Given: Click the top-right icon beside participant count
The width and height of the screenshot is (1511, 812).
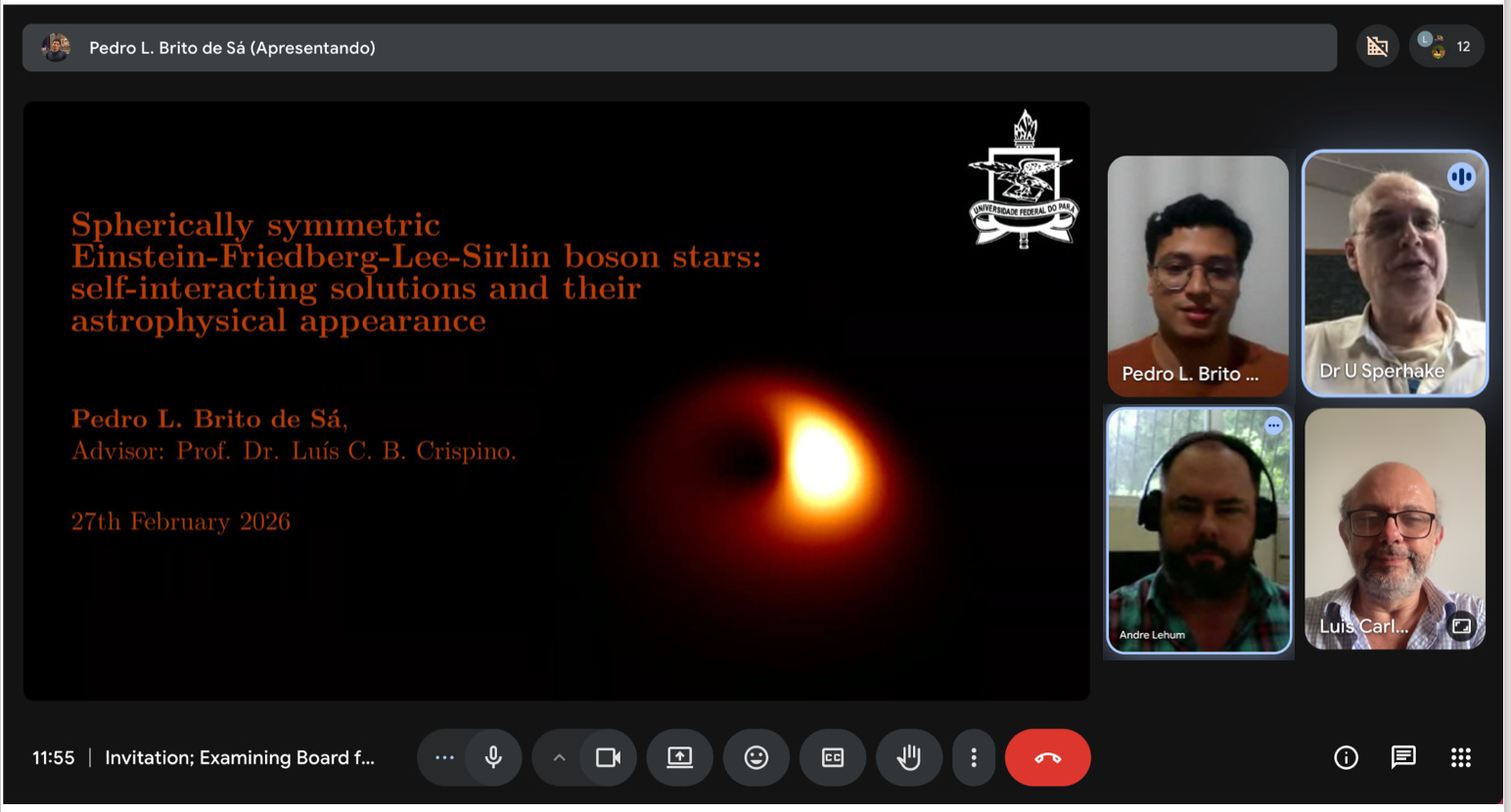Looking at the screenshot, I should pos(1377,47).
